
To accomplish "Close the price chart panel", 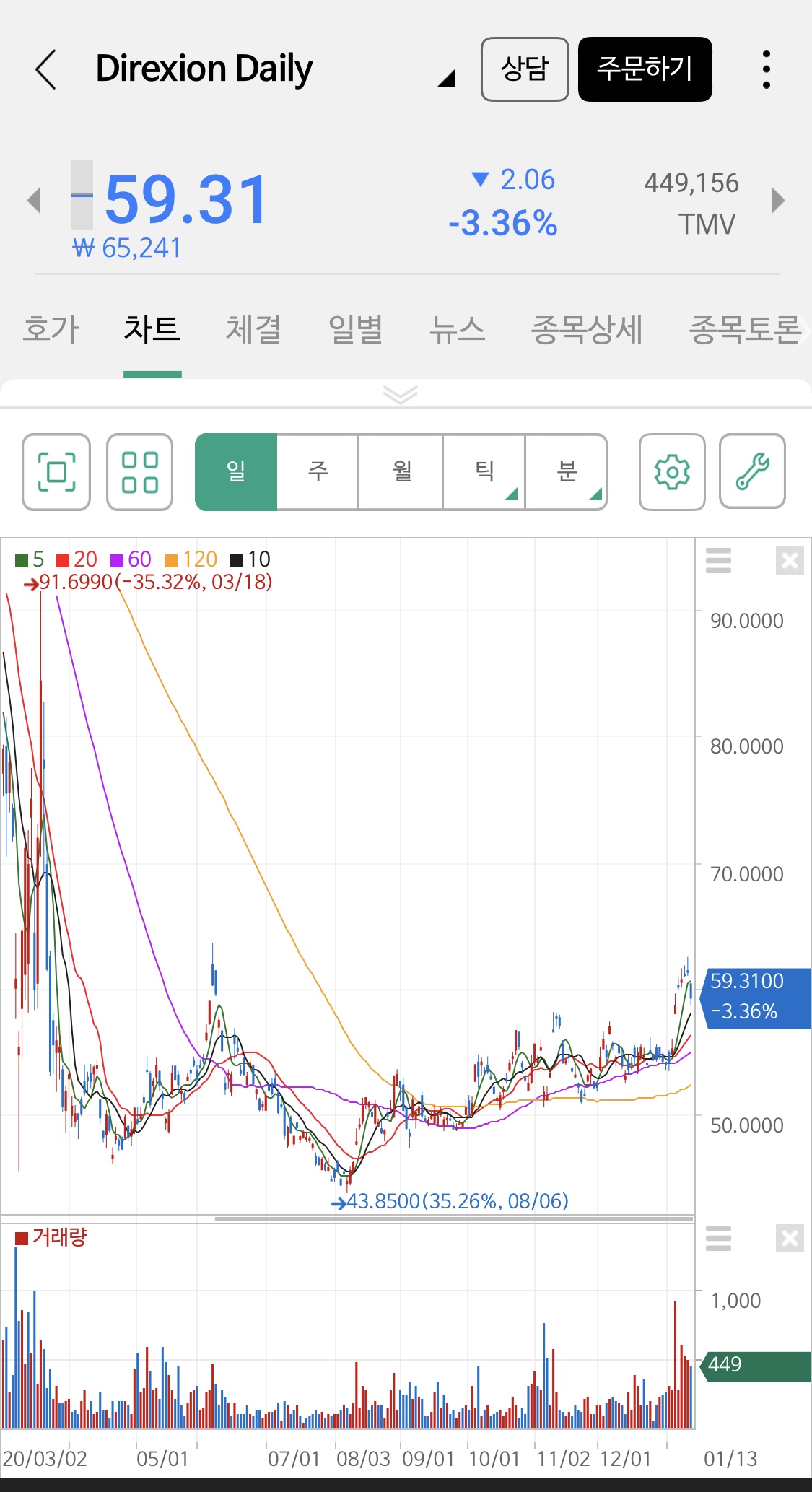I will click(x=790, y=560).
